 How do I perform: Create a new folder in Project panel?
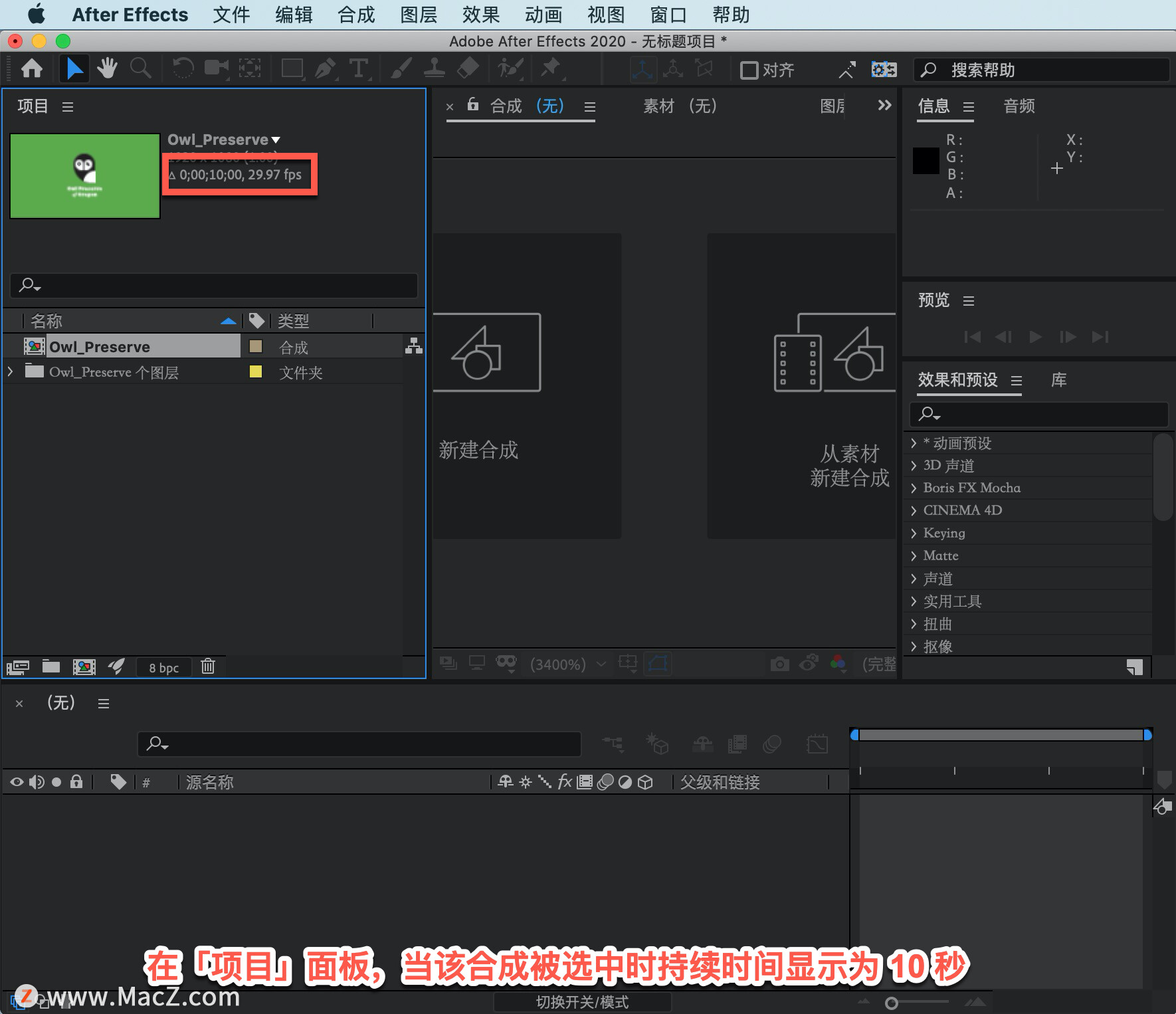pos(51,666)
